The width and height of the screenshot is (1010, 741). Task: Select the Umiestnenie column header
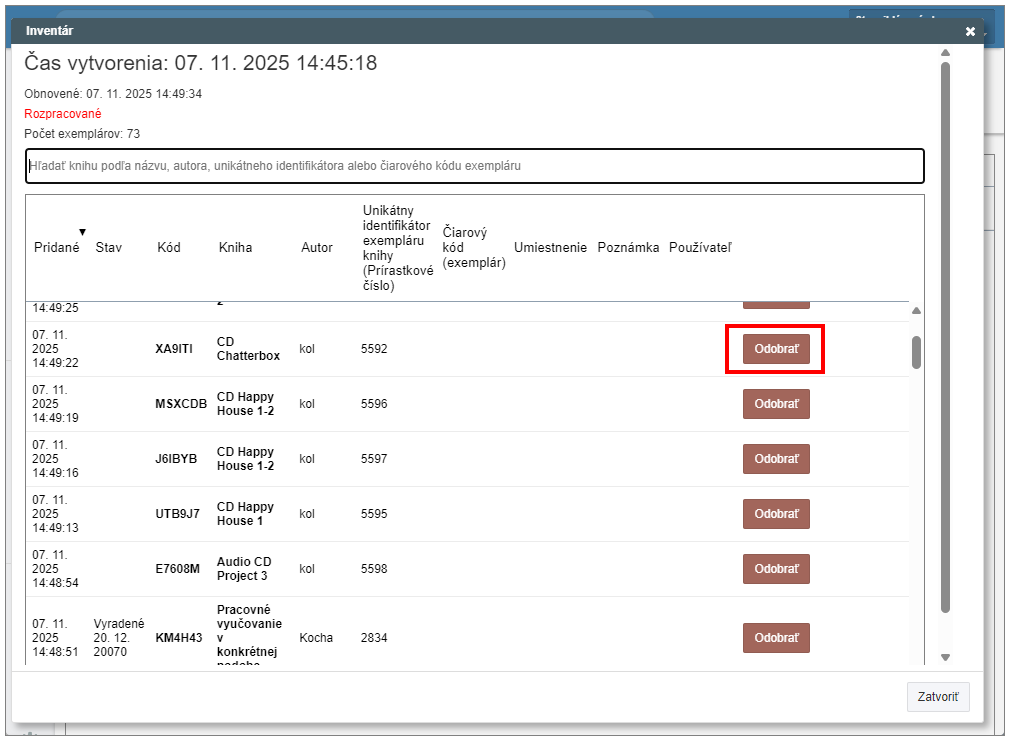pos(550,248)
